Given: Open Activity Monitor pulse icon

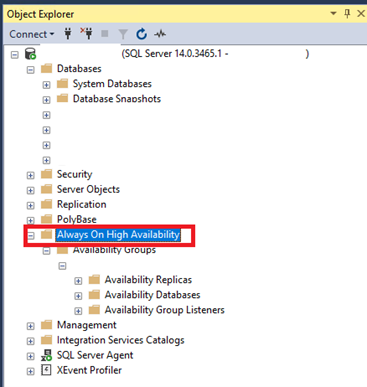Looking at the screenshot, I should [160, 34].
